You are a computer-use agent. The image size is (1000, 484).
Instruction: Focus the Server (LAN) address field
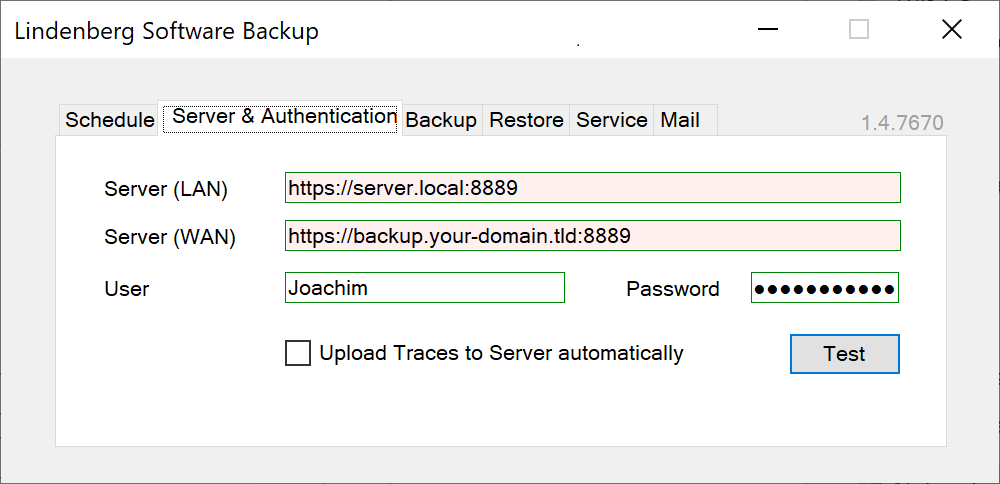click(592, 187)
